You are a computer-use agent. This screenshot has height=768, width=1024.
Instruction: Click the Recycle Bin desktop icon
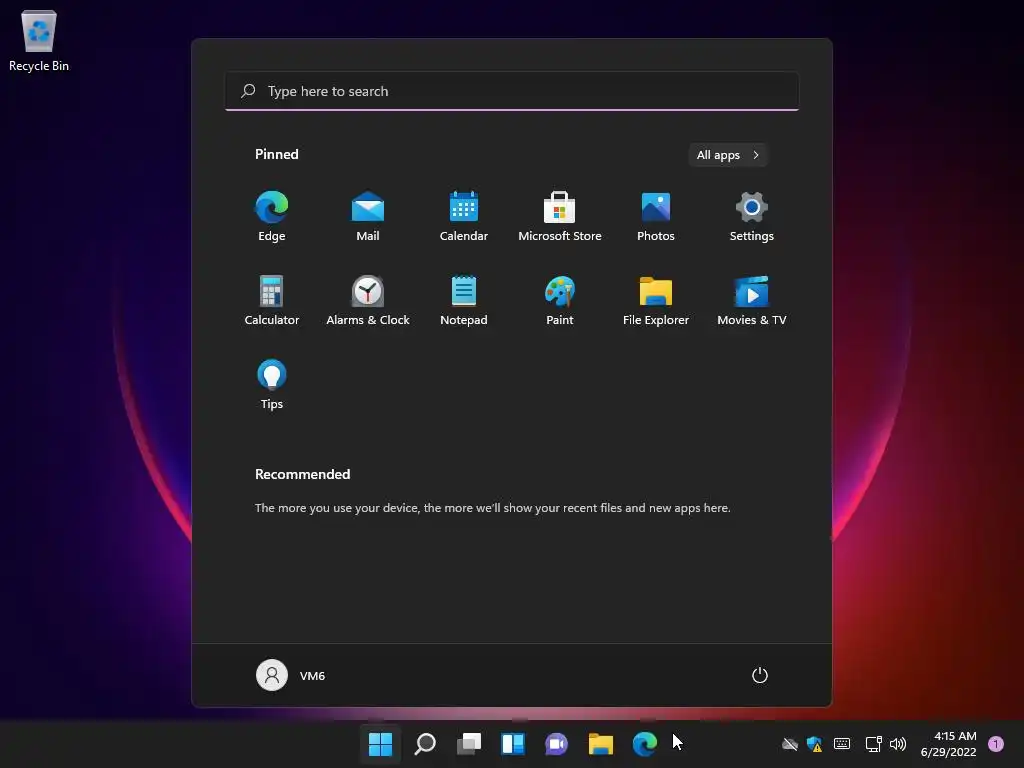[x=39, y=40]
